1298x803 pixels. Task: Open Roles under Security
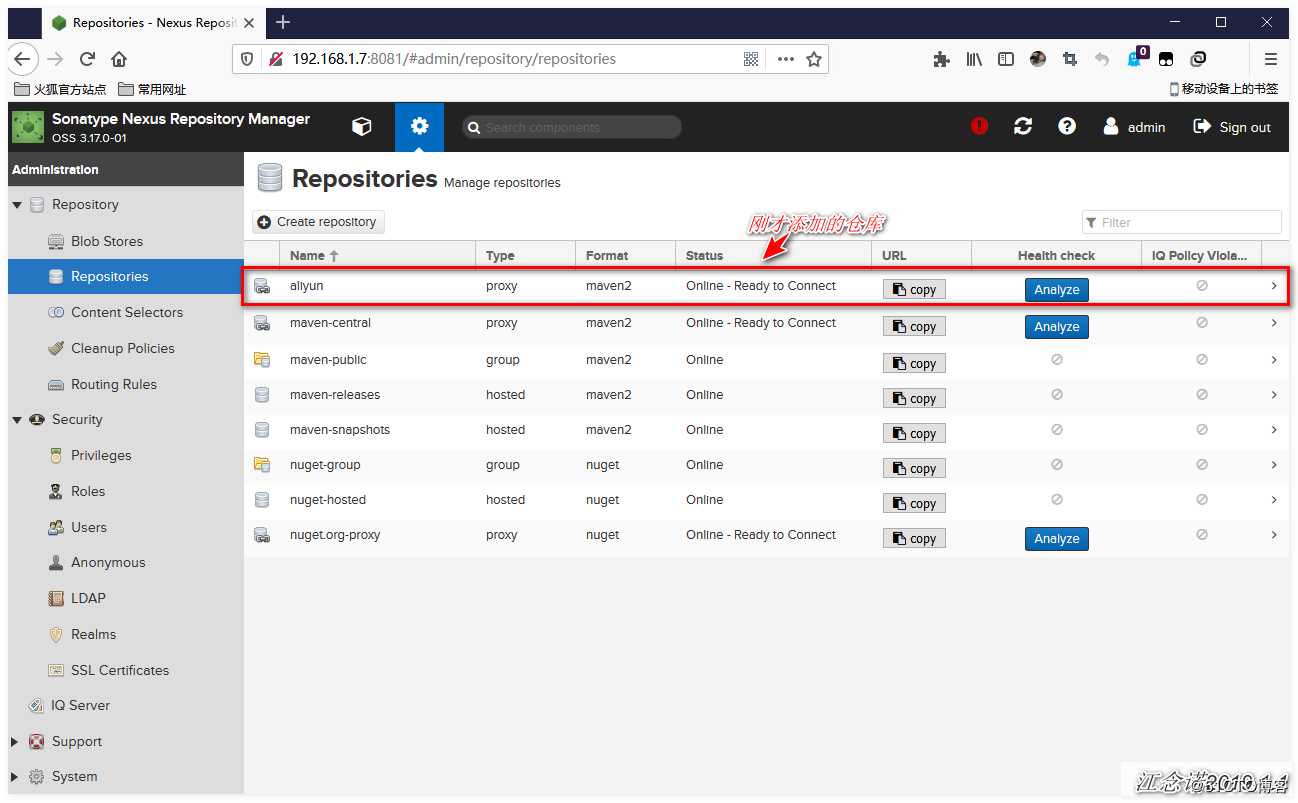87,491
